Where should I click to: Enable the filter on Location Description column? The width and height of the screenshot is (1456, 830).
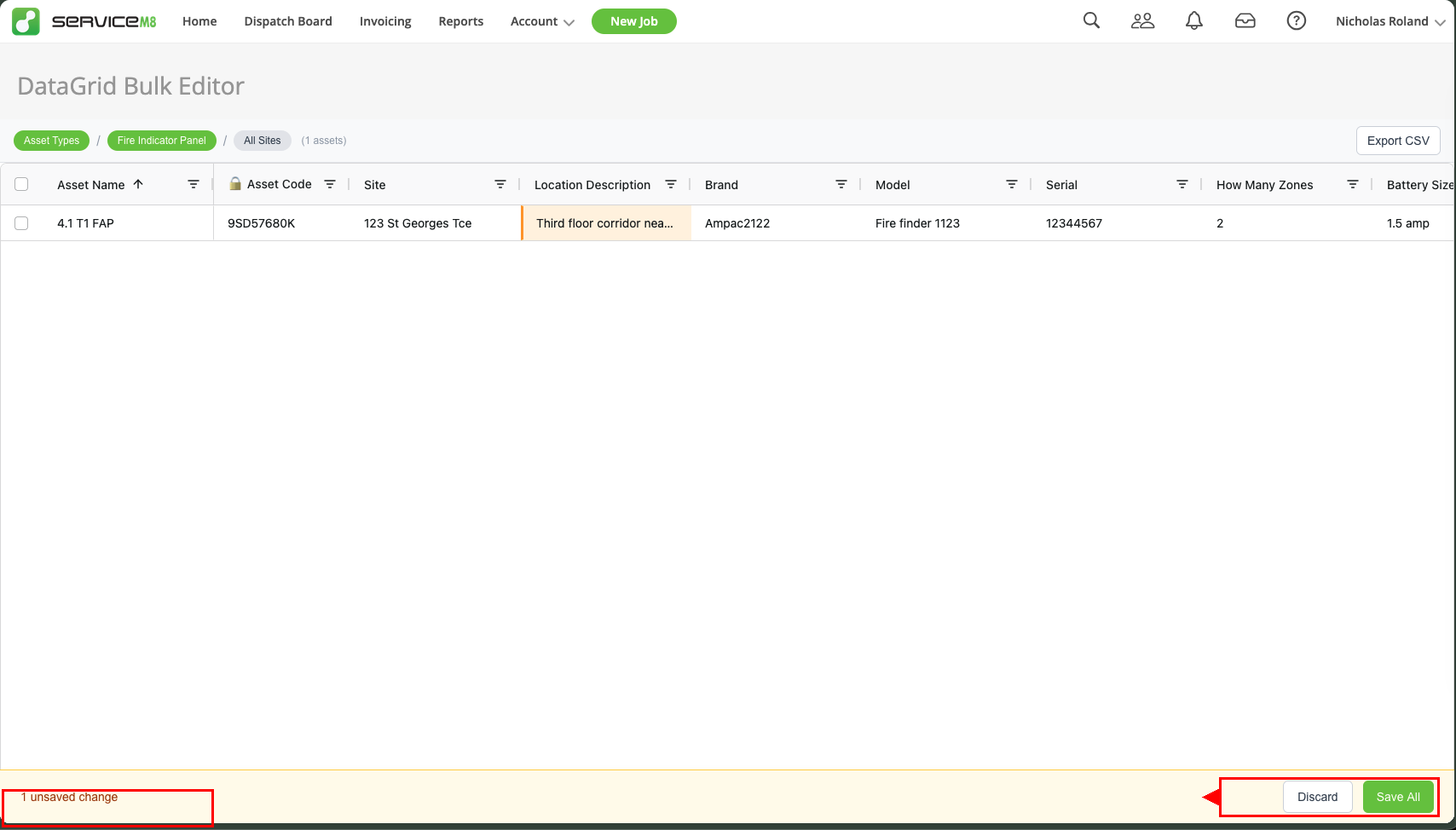[670, 183]
